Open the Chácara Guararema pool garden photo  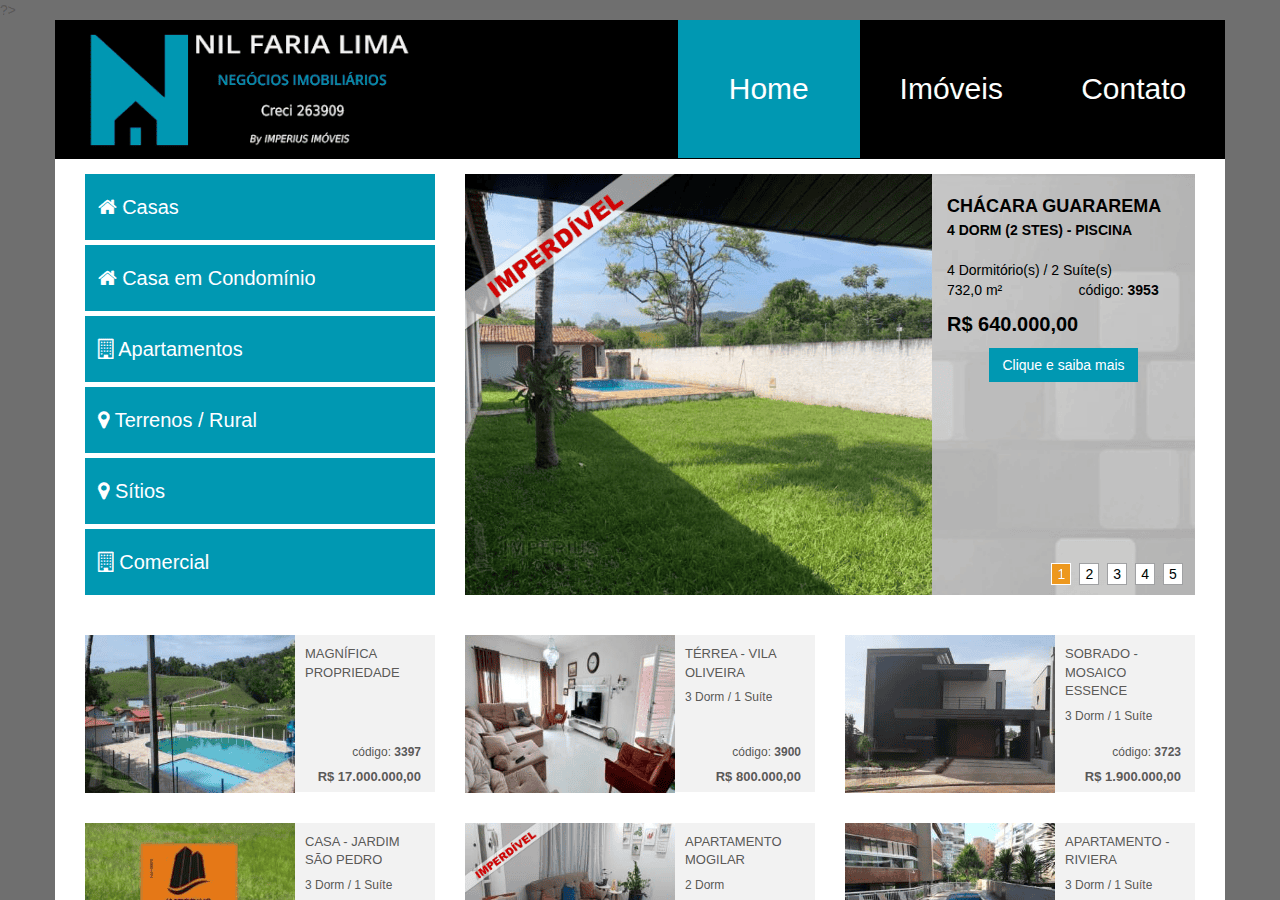[x=698, y=384]
